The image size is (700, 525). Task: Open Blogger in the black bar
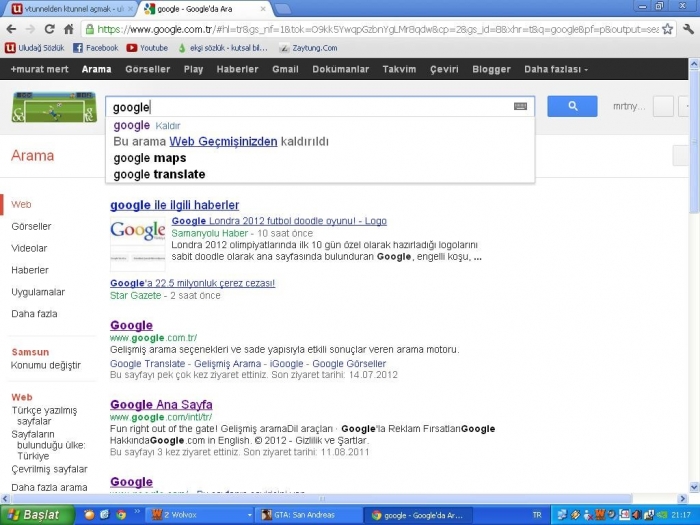click(491, 69)
